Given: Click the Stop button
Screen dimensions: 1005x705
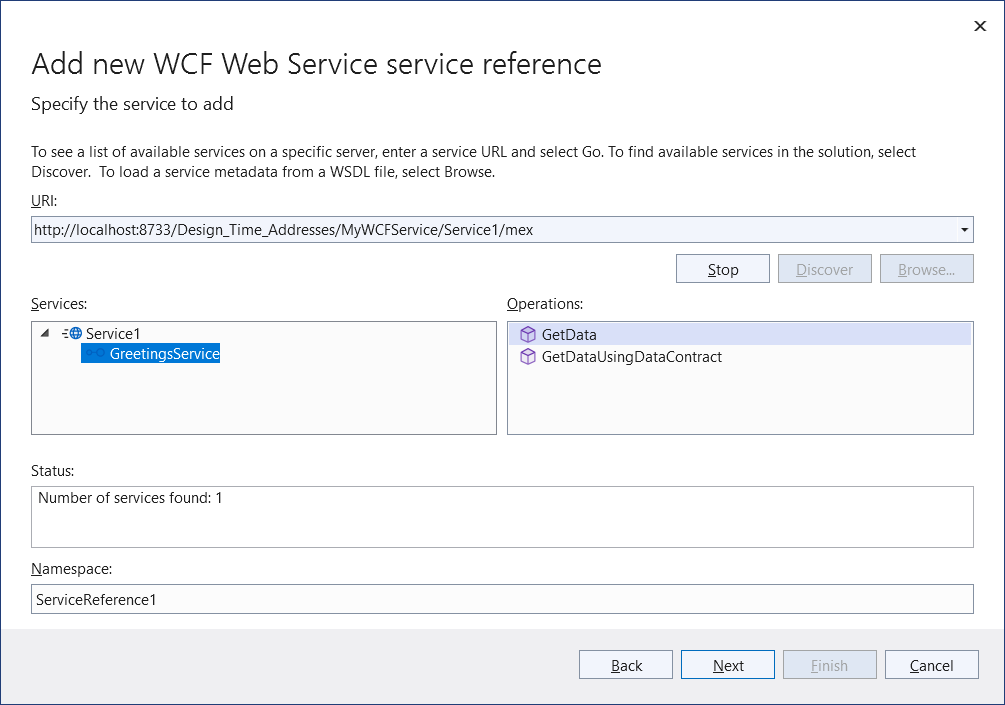Looking at the screenshot, I should coord(722,268).
